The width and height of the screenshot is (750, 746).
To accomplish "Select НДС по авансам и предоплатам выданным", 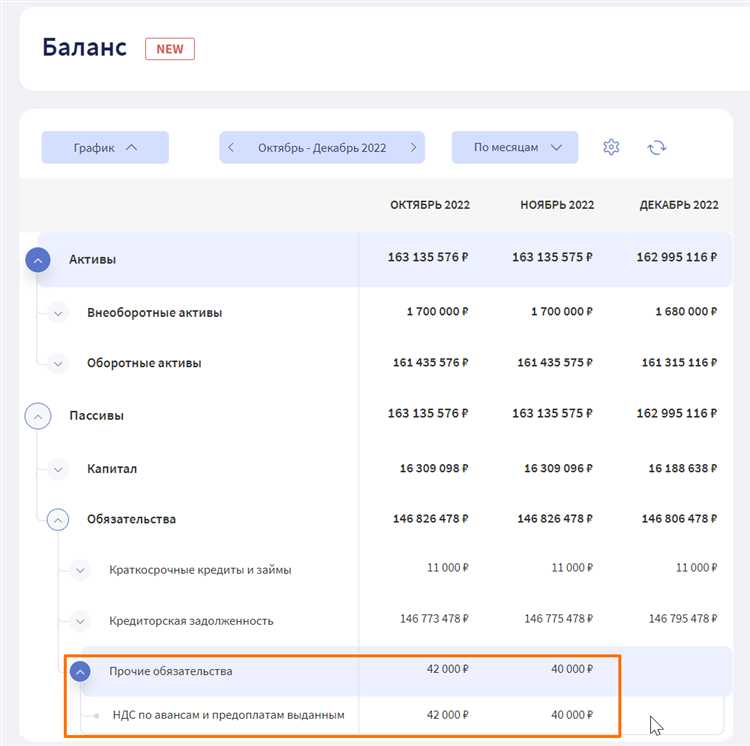I will [227, 715].
